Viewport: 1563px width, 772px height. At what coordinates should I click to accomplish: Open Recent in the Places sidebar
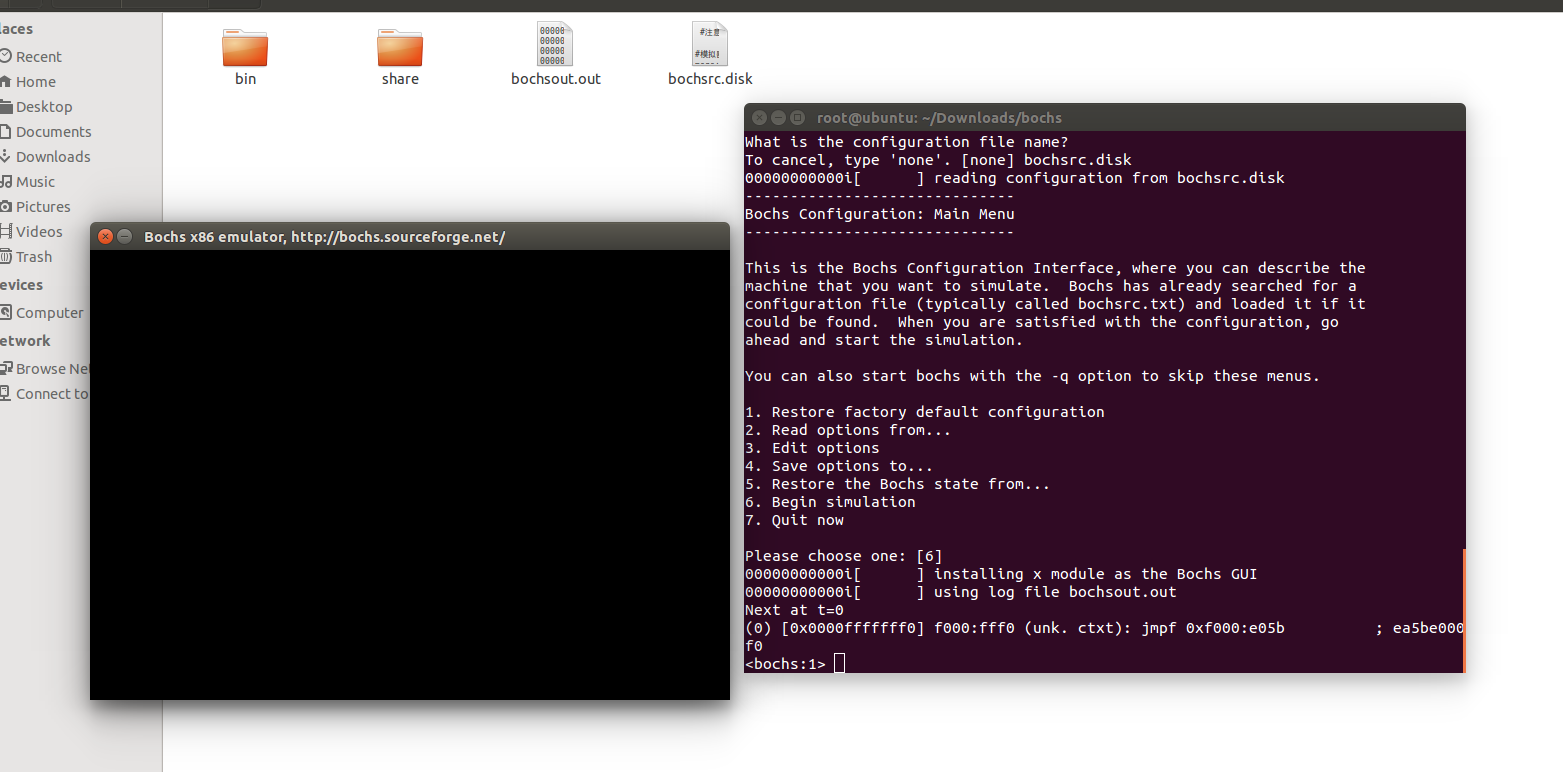pyautogui.click(x=38, y=57)
